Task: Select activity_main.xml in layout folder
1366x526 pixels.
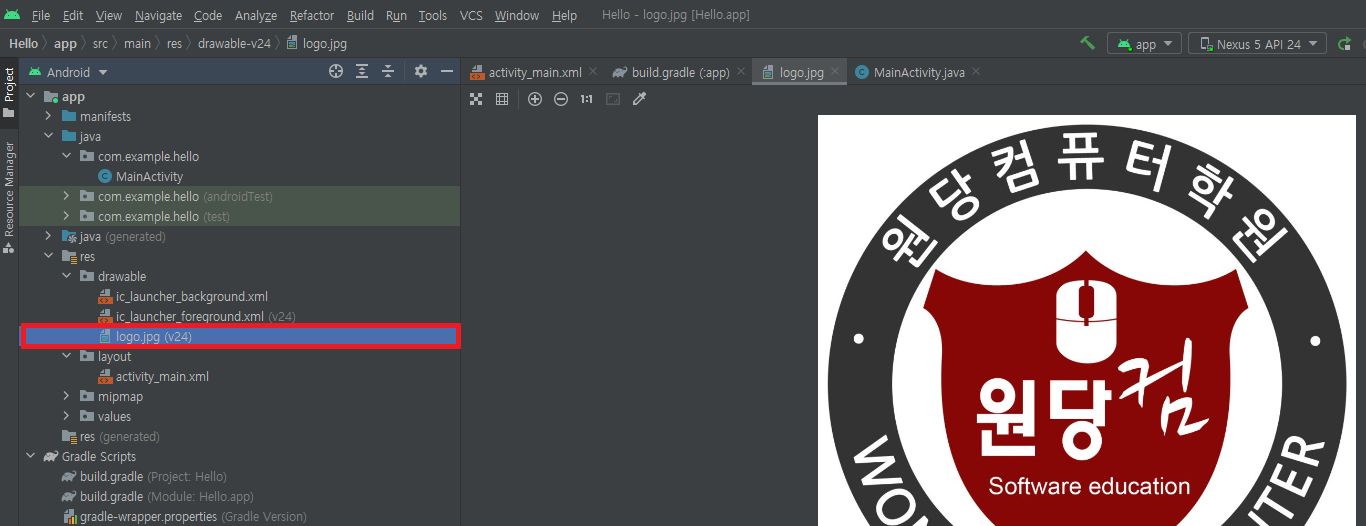Action: coord(162,376)
